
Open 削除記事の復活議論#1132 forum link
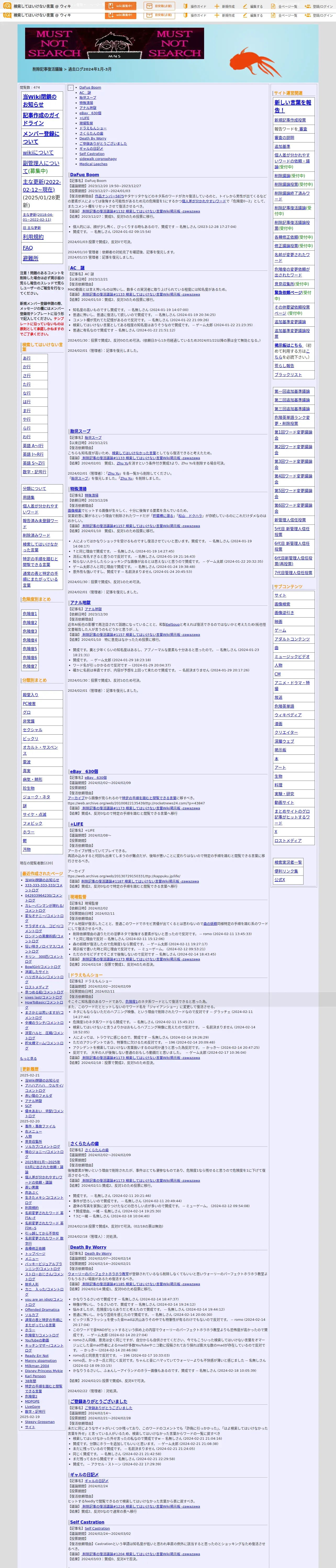pos(140,212)
